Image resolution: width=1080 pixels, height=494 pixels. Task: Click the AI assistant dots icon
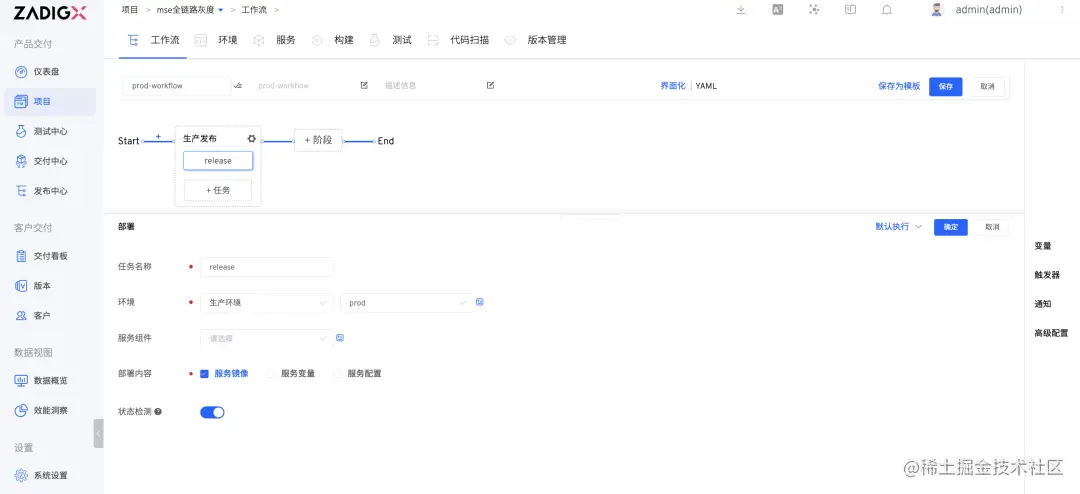pos(814,10)
